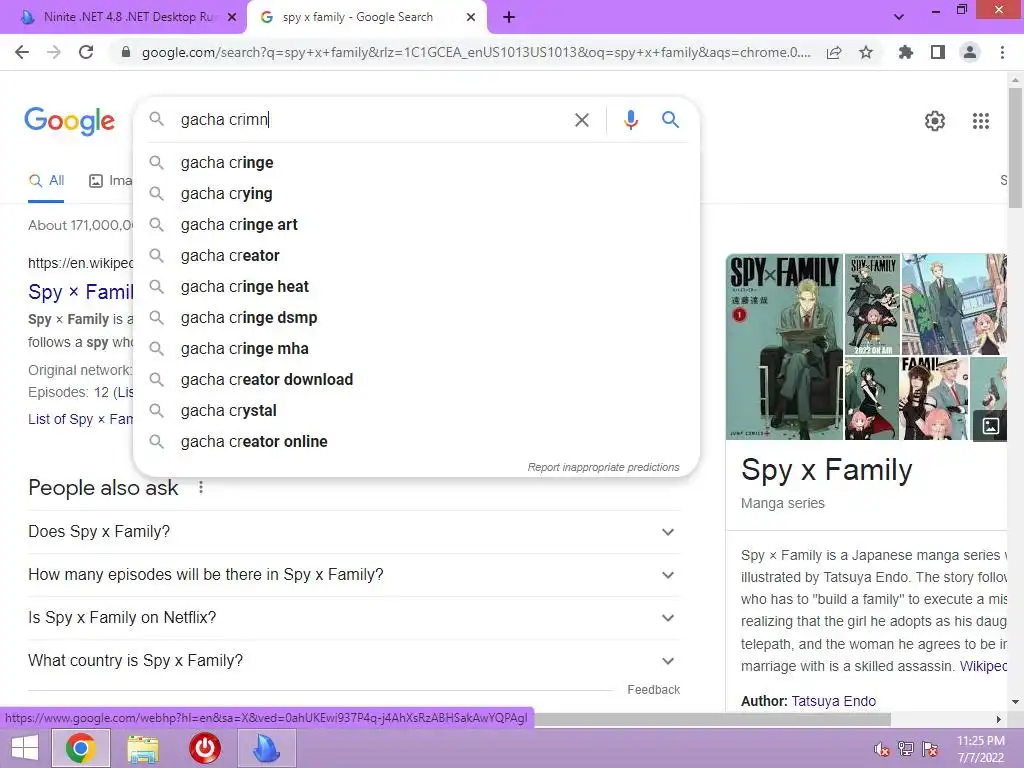Open Chrome three-dot menu
This screenshot has height=768, width=1024.
coord(1002,52)
